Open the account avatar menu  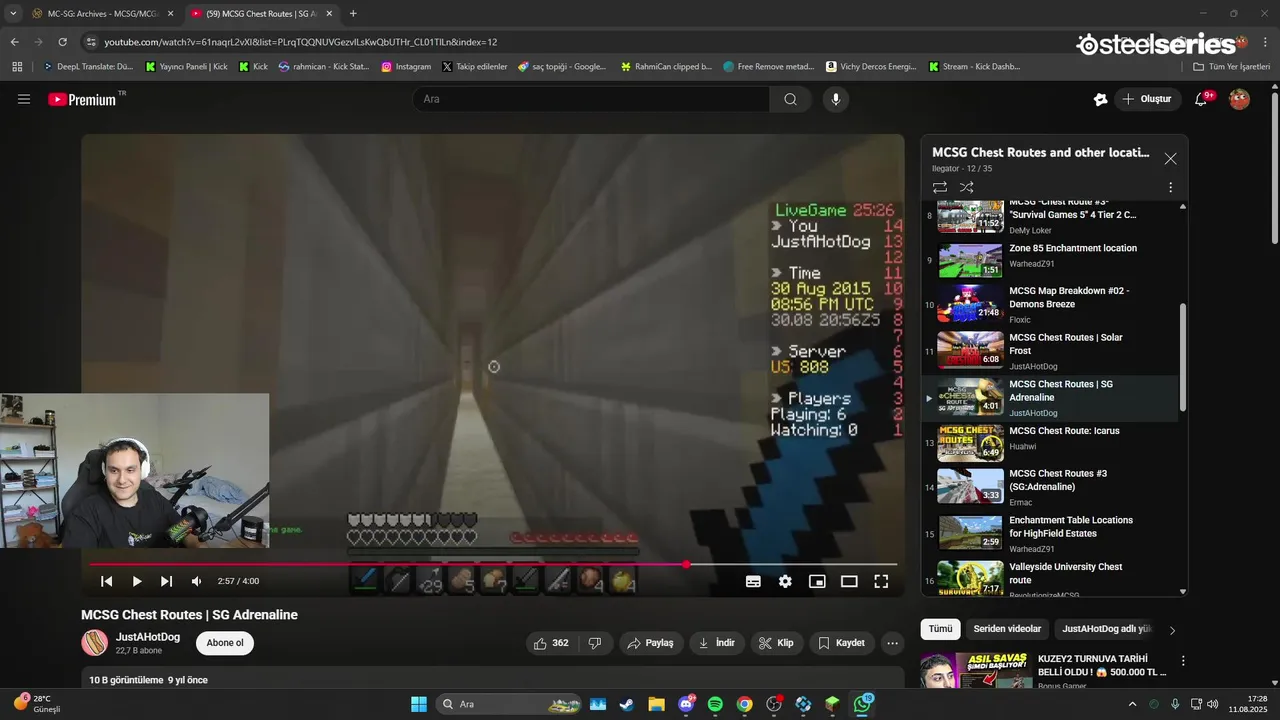click(x=1239, y=99)
